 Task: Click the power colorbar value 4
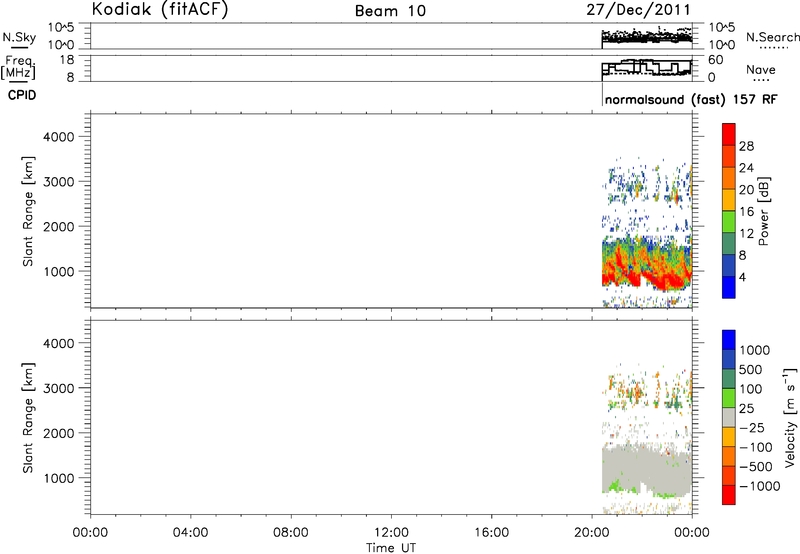[x=742, y=277]
